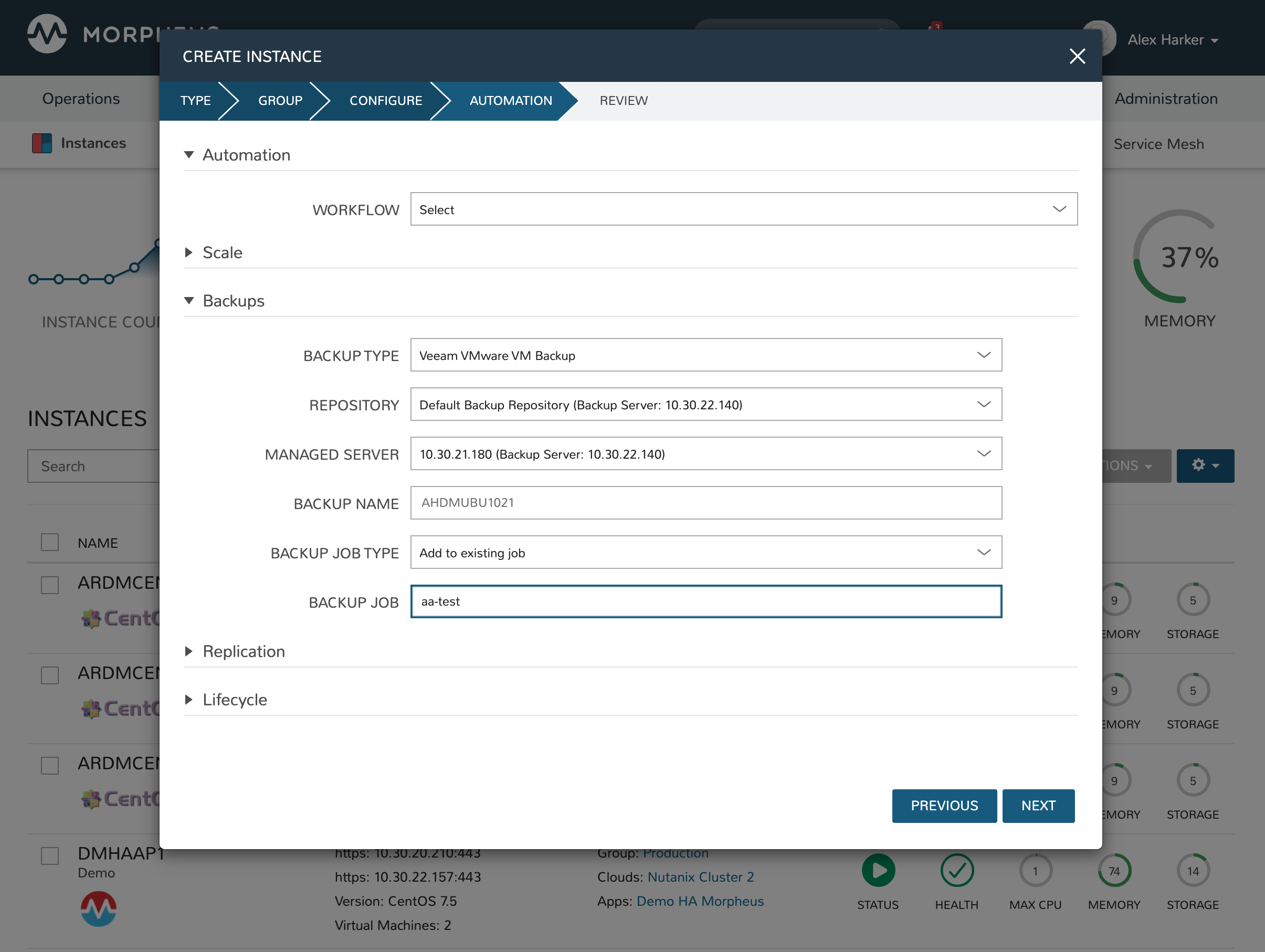Click the Morpheus logo icon
This screenshot has height=952, width=1265.
47,34
